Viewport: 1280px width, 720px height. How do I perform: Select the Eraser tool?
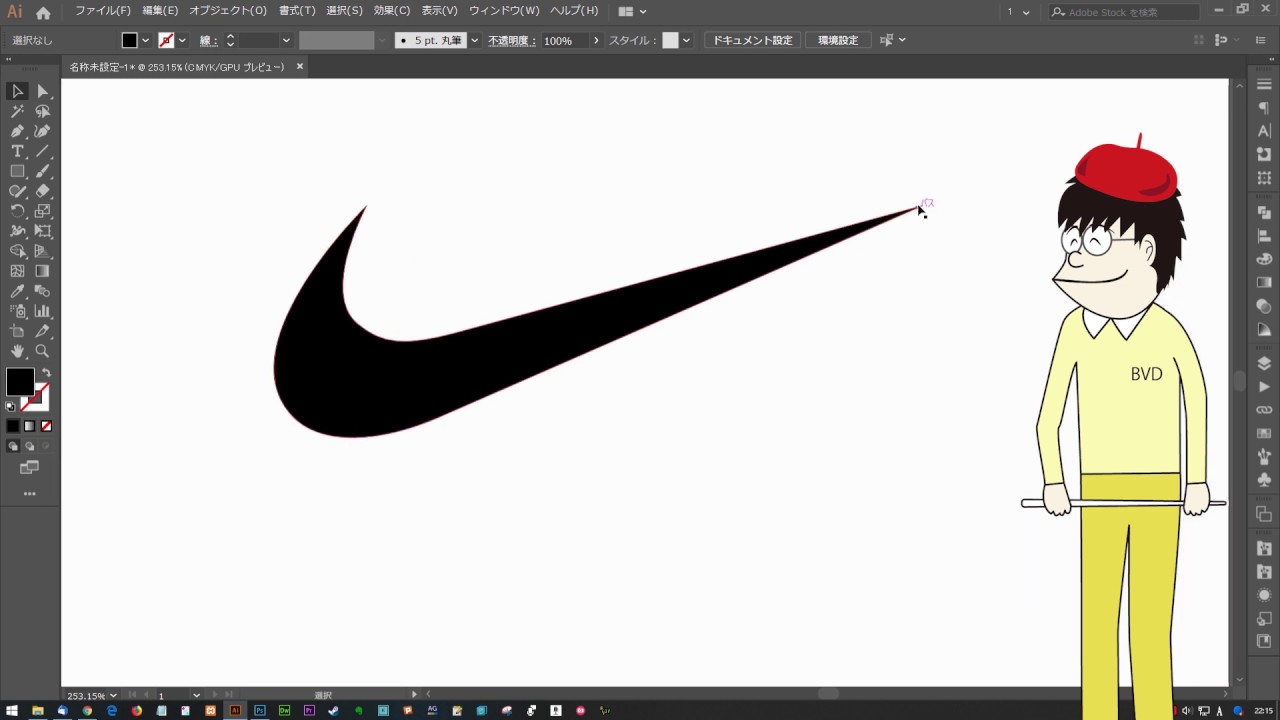coord(42,191)
